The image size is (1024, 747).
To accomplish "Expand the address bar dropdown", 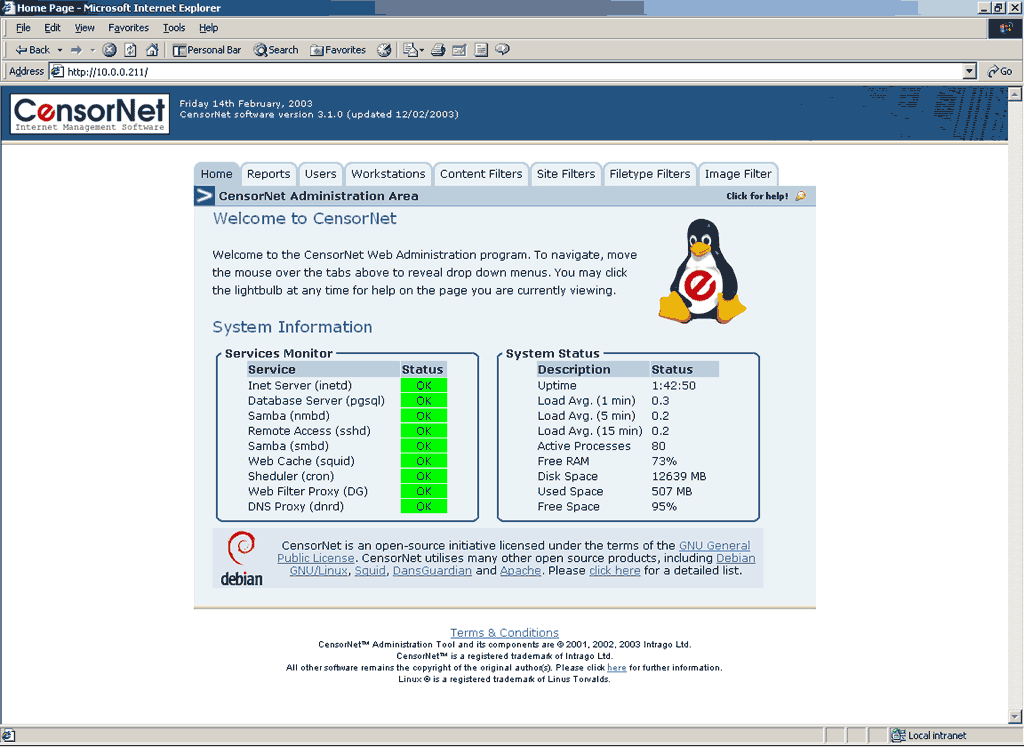I will click(x=970, y=72).
